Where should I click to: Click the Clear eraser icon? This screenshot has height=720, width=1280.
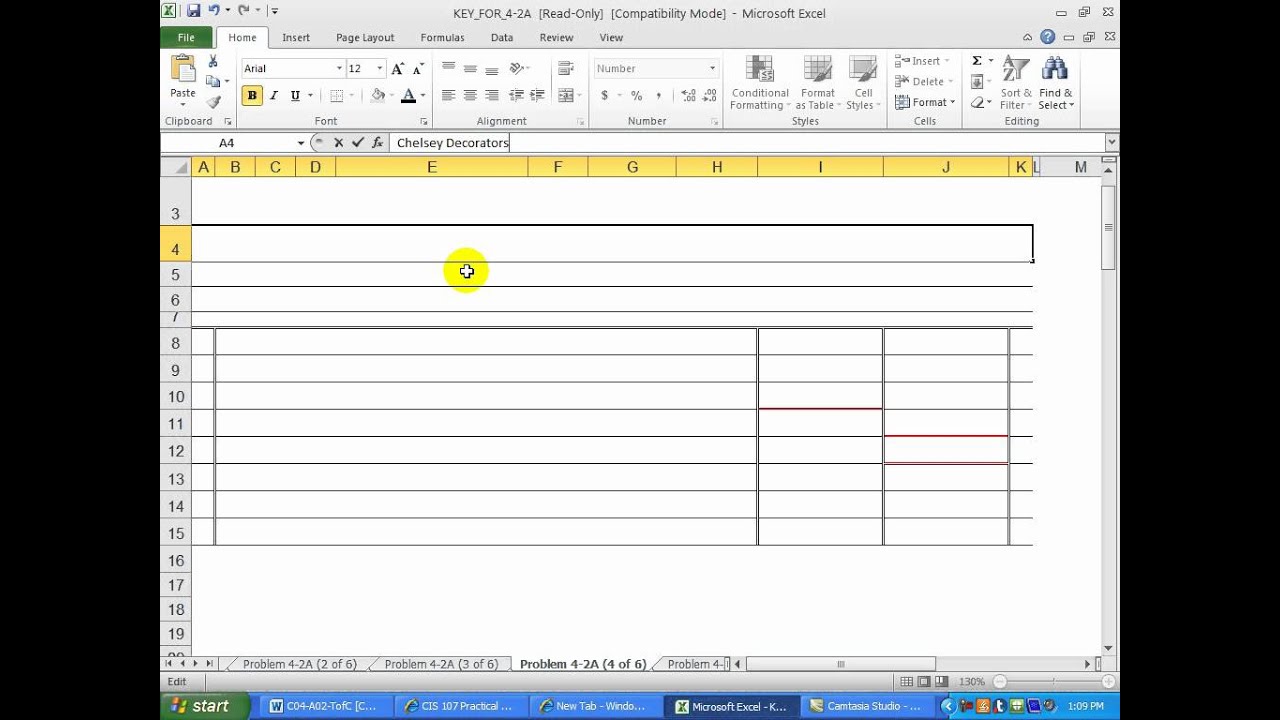point(977,102)
